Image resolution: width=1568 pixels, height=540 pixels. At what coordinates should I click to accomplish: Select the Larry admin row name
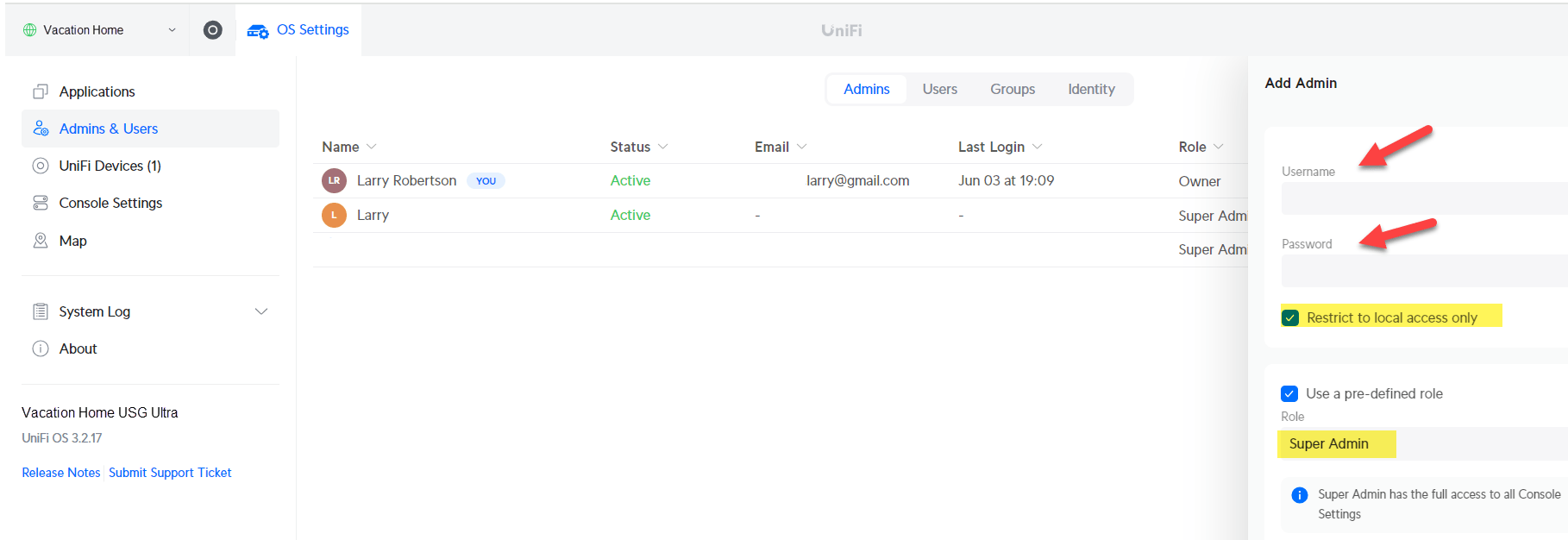(x=373, y=215)
